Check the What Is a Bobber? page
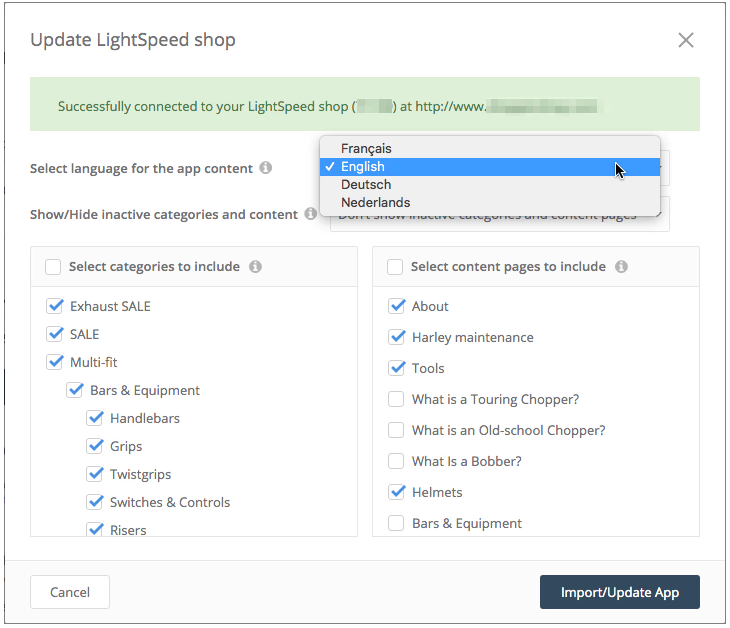 point(397,461)
